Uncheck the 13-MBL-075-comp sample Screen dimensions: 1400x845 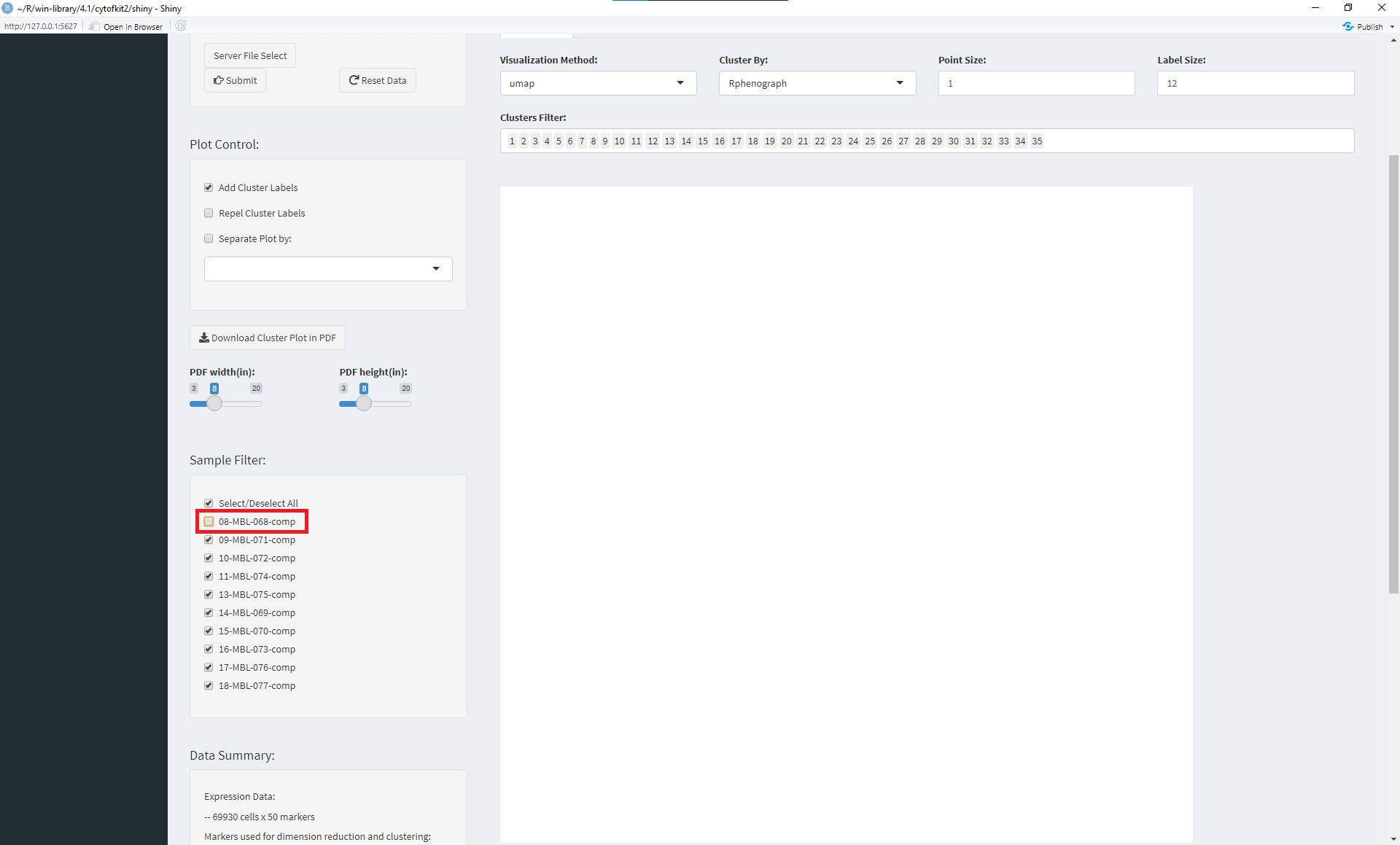click(209, 594)
